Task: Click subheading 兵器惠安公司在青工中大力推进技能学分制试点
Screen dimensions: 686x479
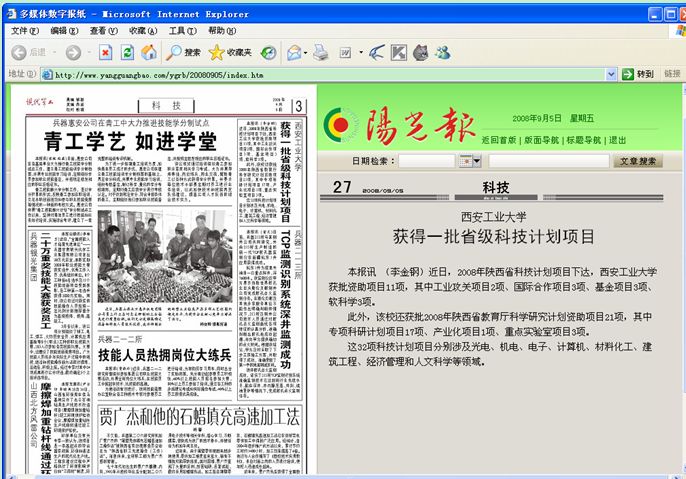Action: click(131, 123)
